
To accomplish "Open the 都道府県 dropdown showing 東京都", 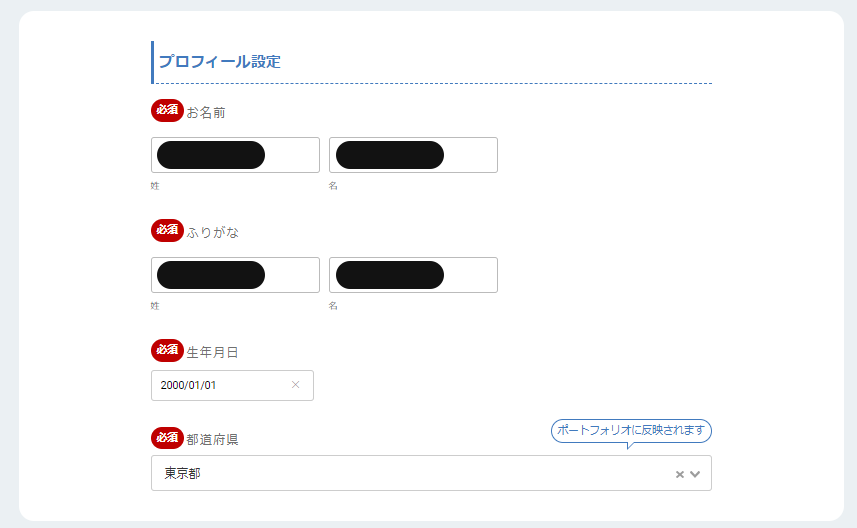I will [431, 473].
